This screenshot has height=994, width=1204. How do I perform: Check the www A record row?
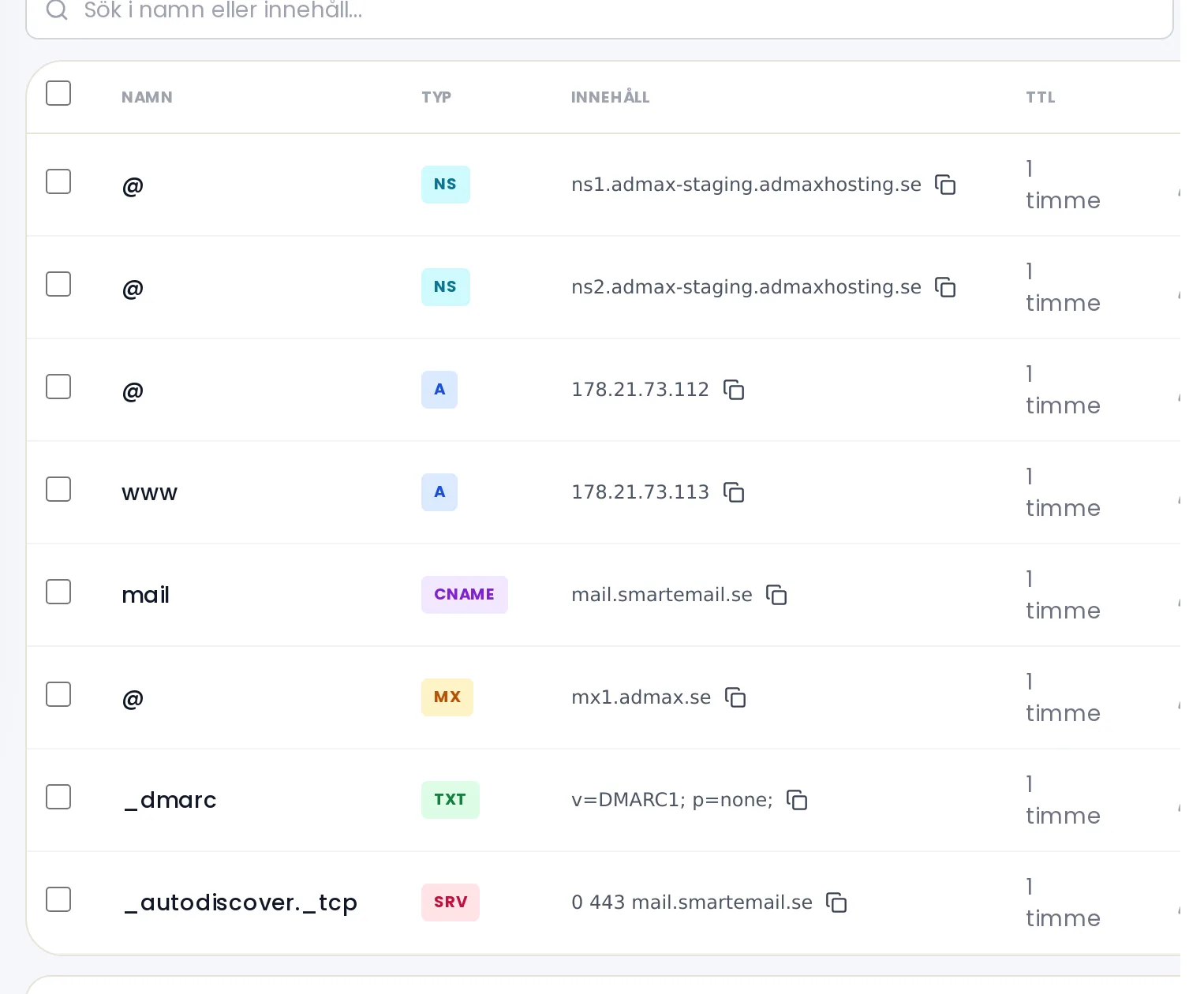58,489
